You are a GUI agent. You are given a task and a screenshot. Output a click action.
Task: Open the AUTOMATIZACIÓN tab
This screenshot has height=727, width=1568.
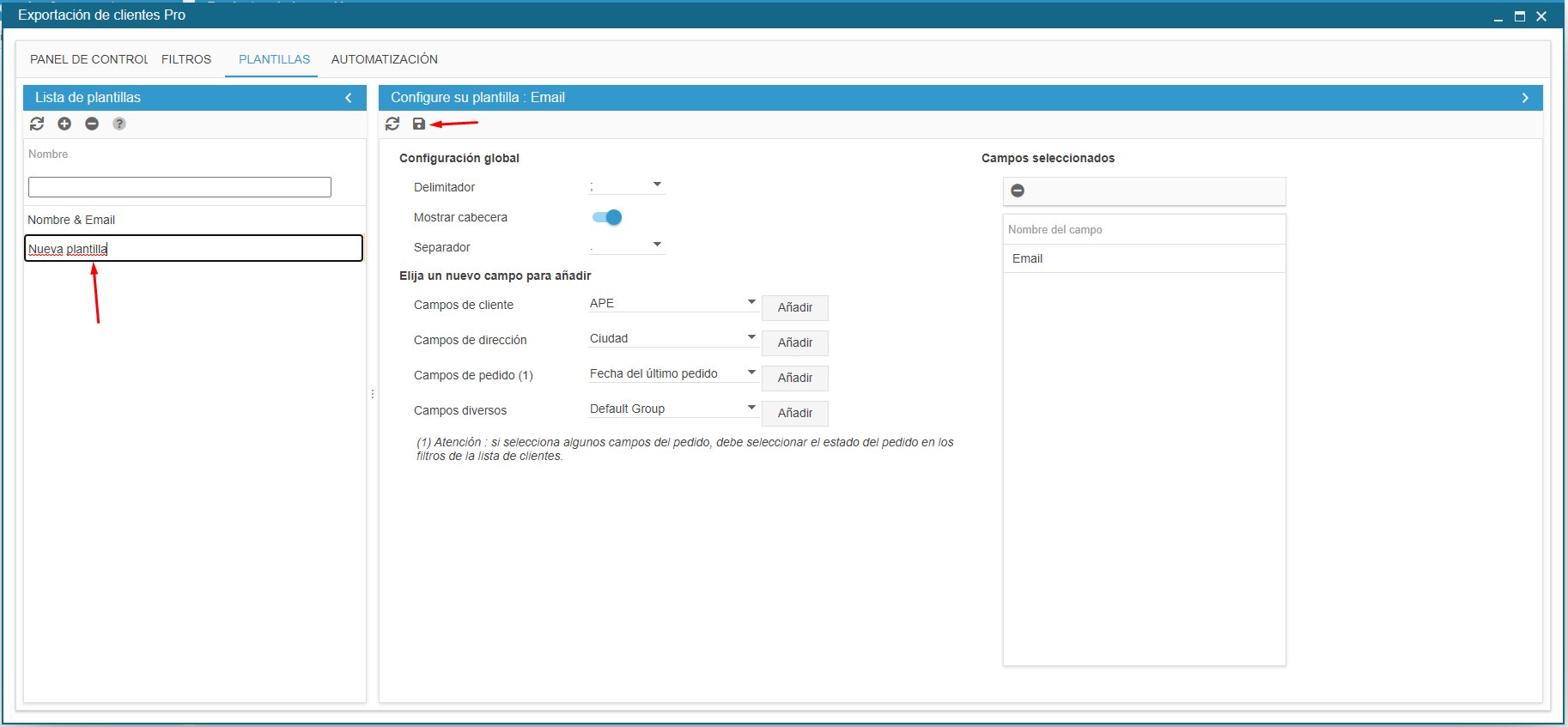click(x=384, y=59)
